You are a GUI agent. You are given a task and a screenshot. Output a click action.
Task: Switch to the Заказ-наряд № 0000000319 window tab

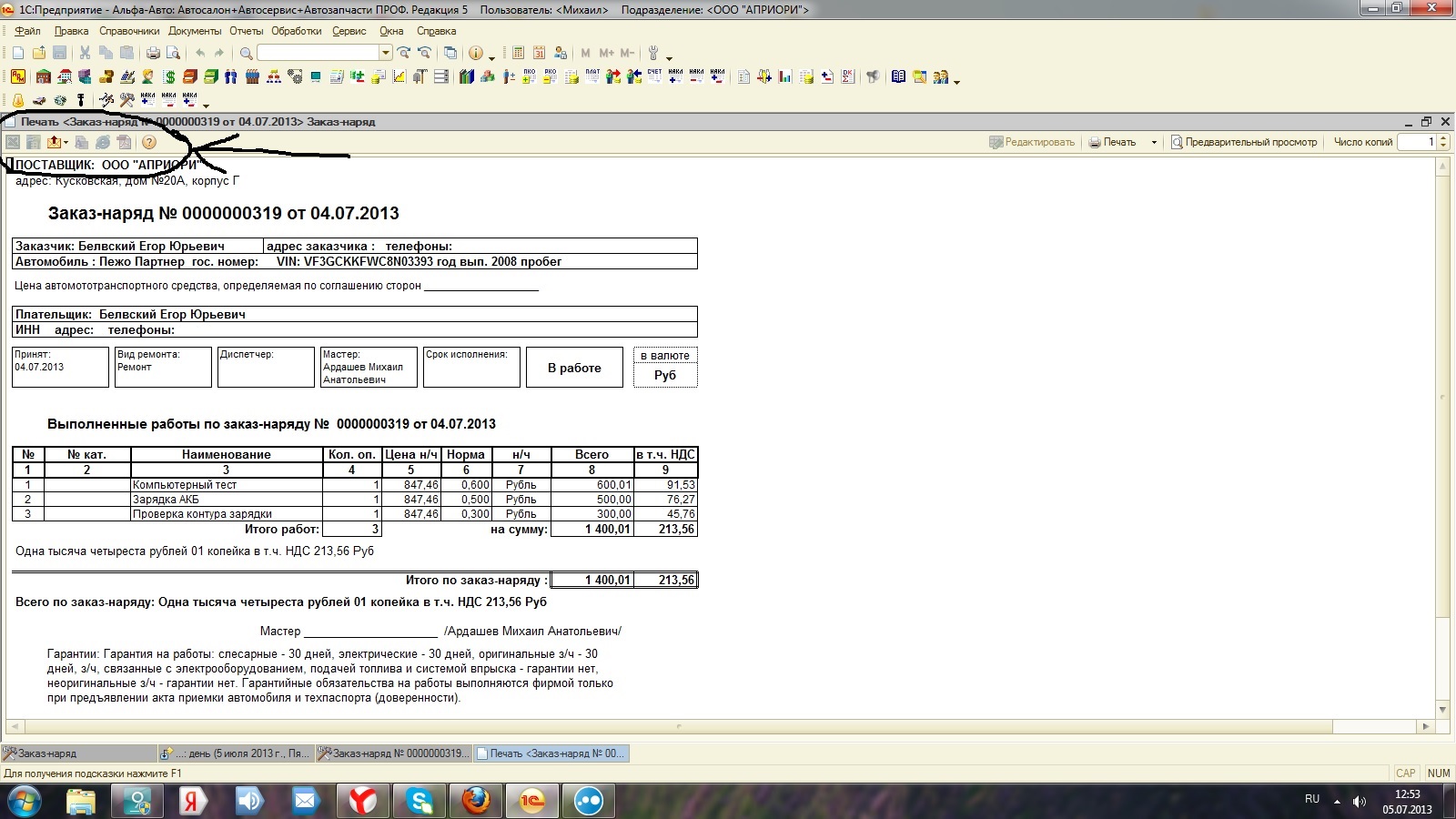click(394, 753)
